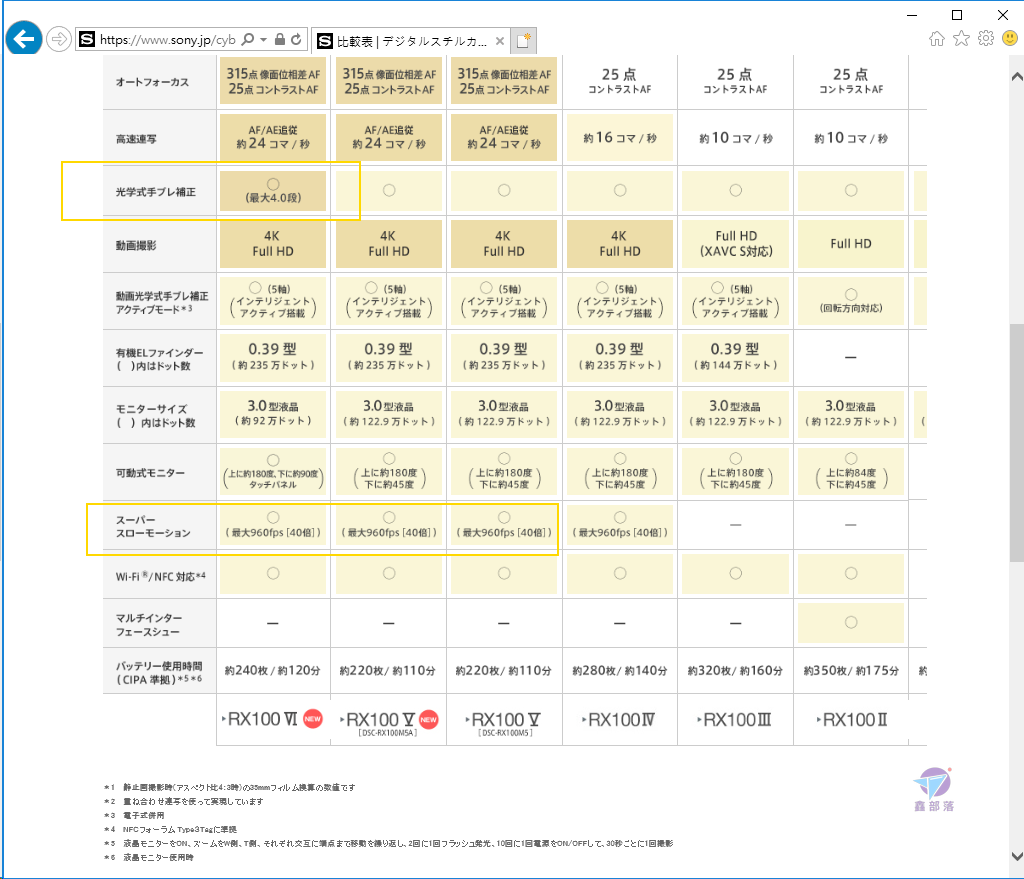
Task: Open the RX100 II product link
Action: [852, 720]
